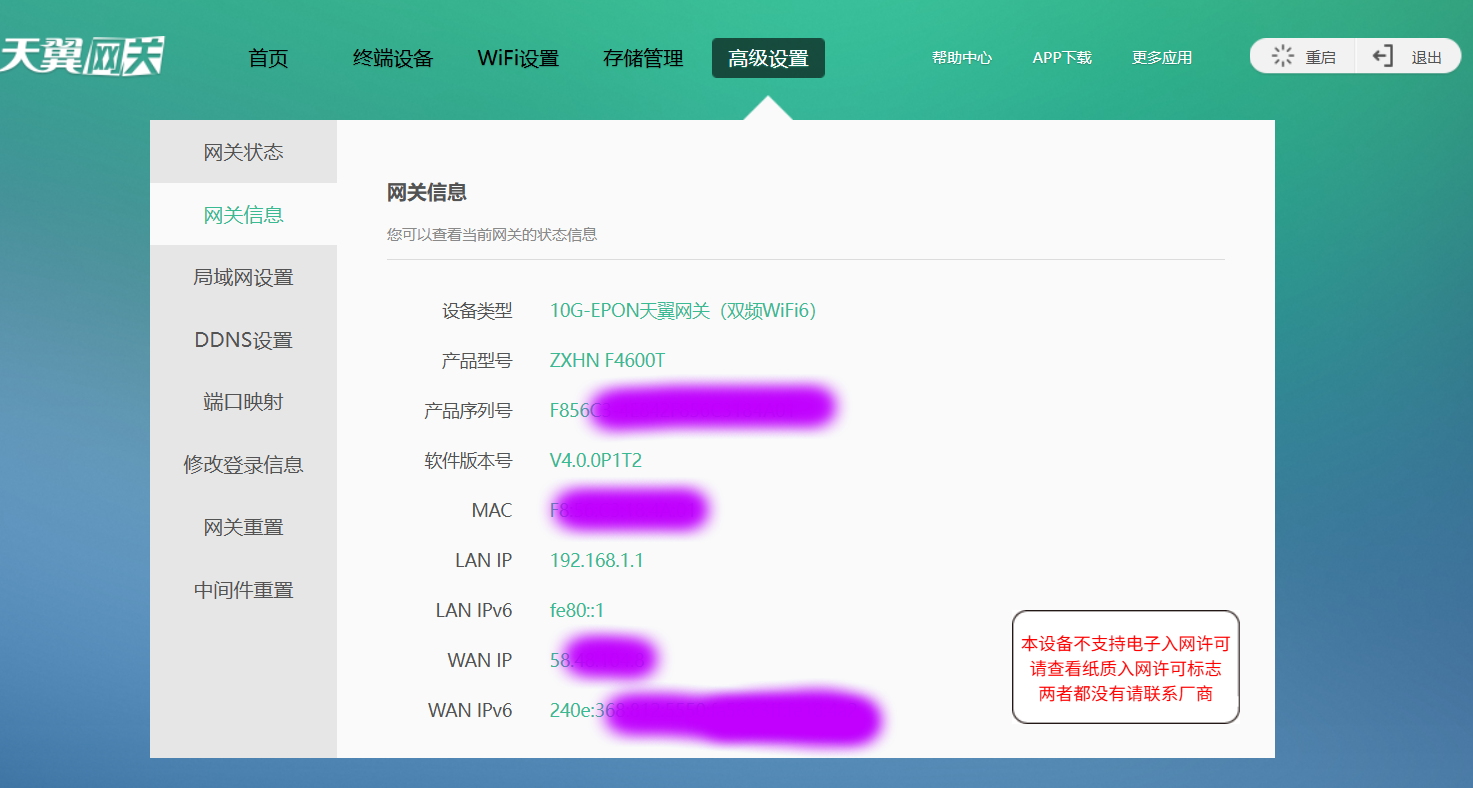Select 网关信息 in the sidebar
The image size is (1473, 788).
(x=243, y=214)
